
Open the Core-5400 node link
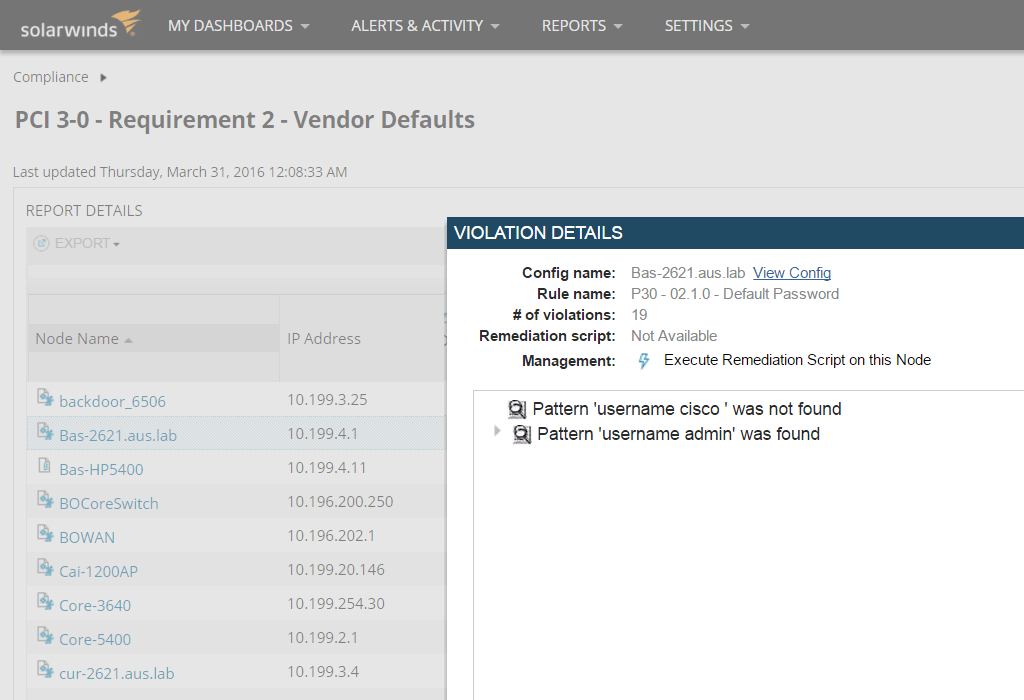tap(95, 639)
